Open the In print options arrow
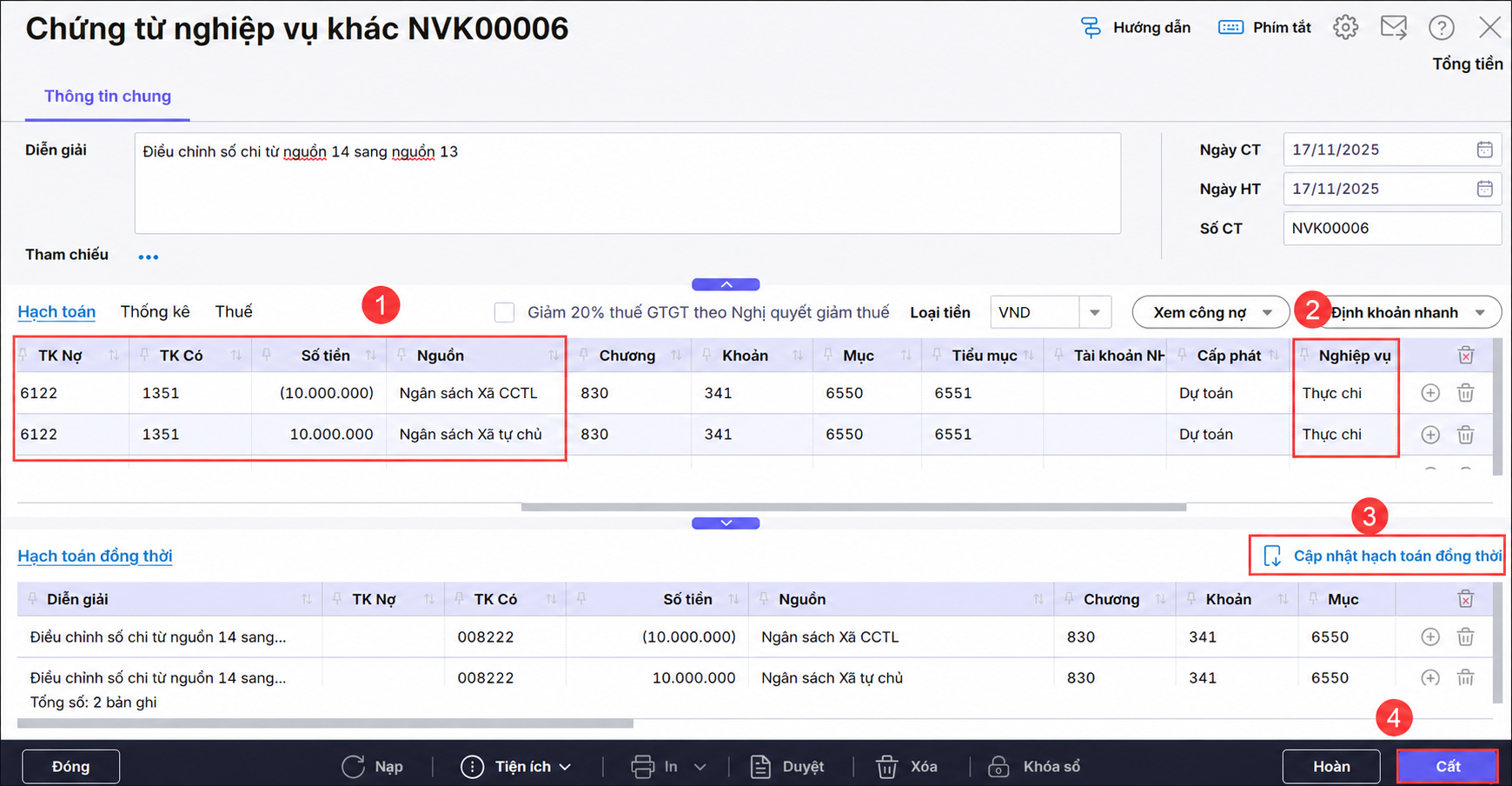 700,767
